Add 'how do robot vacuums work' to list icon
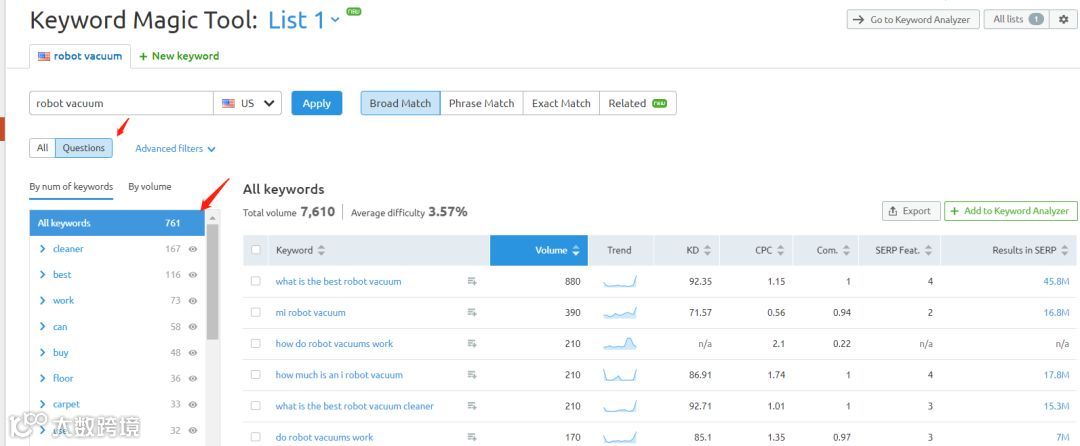The image size is (1080, 446). pos(472,343)
